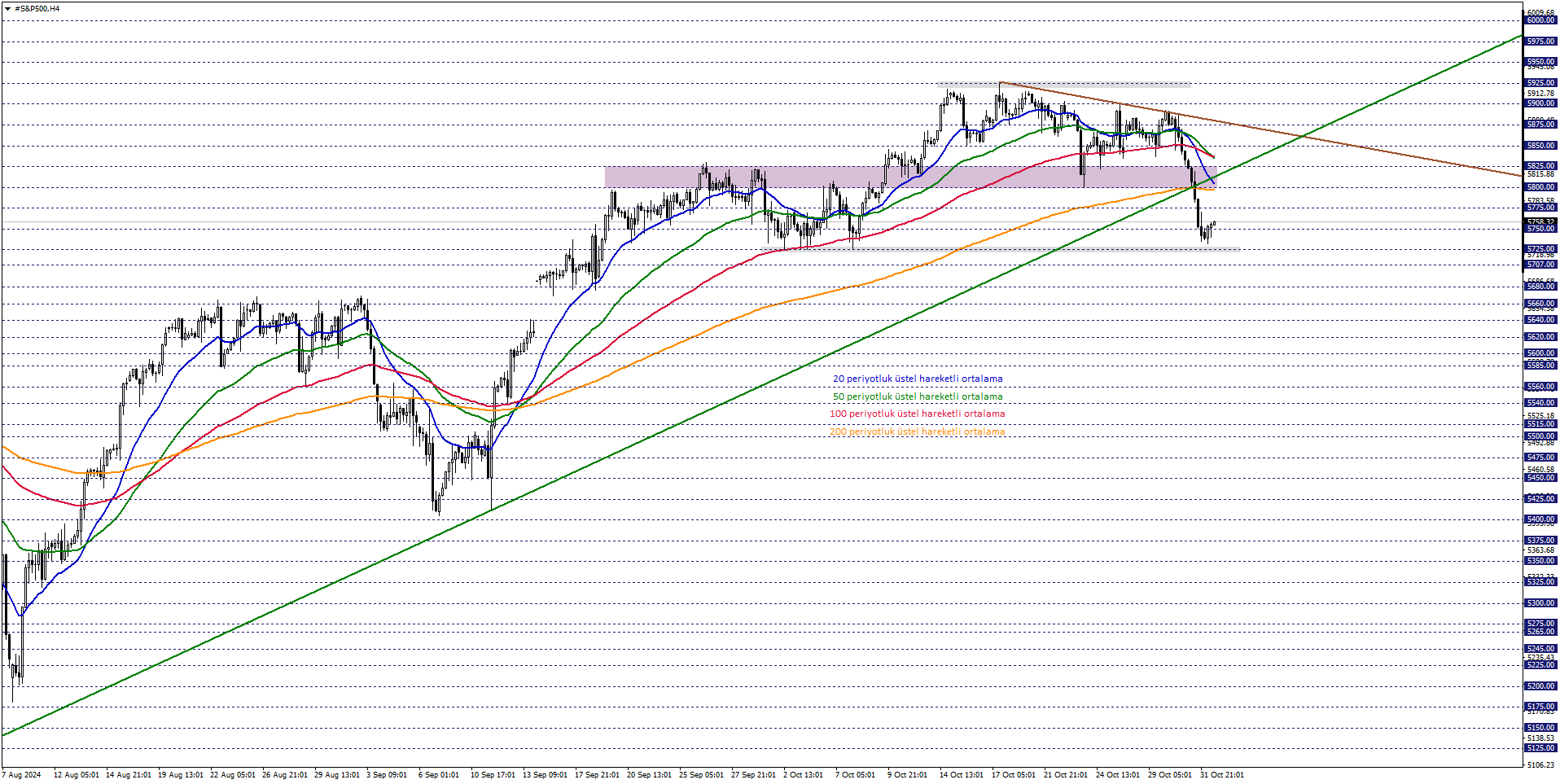Select the 50 periyotluk üstel hareketli ortalama label

(x=918, y=396)
